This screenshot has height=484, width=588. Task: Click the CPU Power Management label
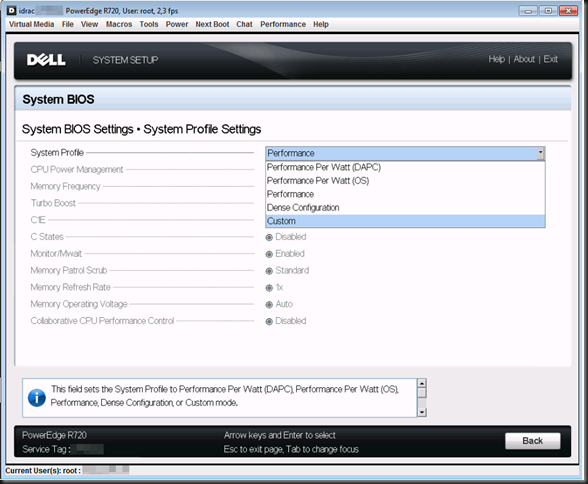(77, 169)
